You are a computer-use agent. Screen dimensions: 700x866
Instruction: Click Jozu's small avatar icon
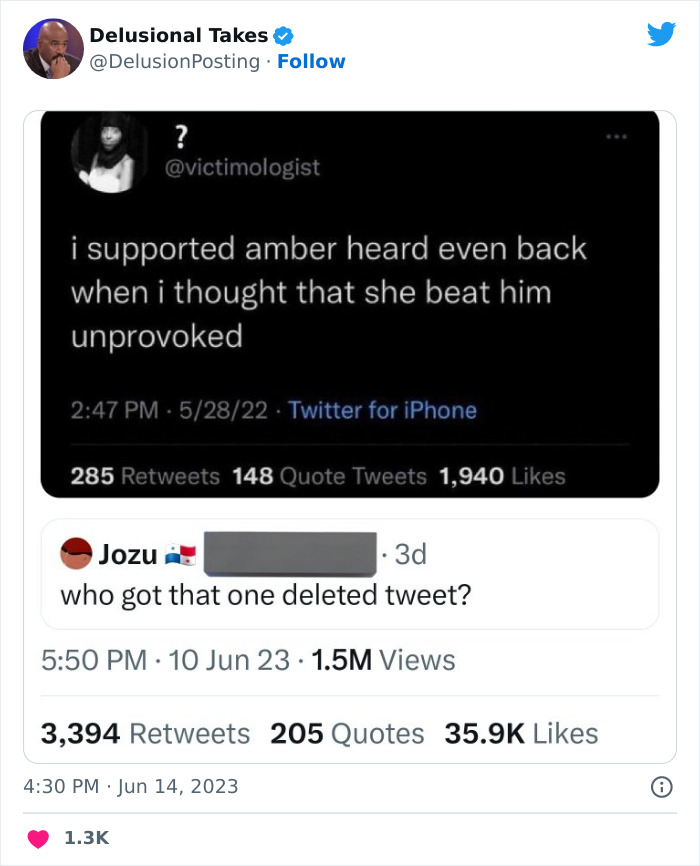[x=76, y=553]
